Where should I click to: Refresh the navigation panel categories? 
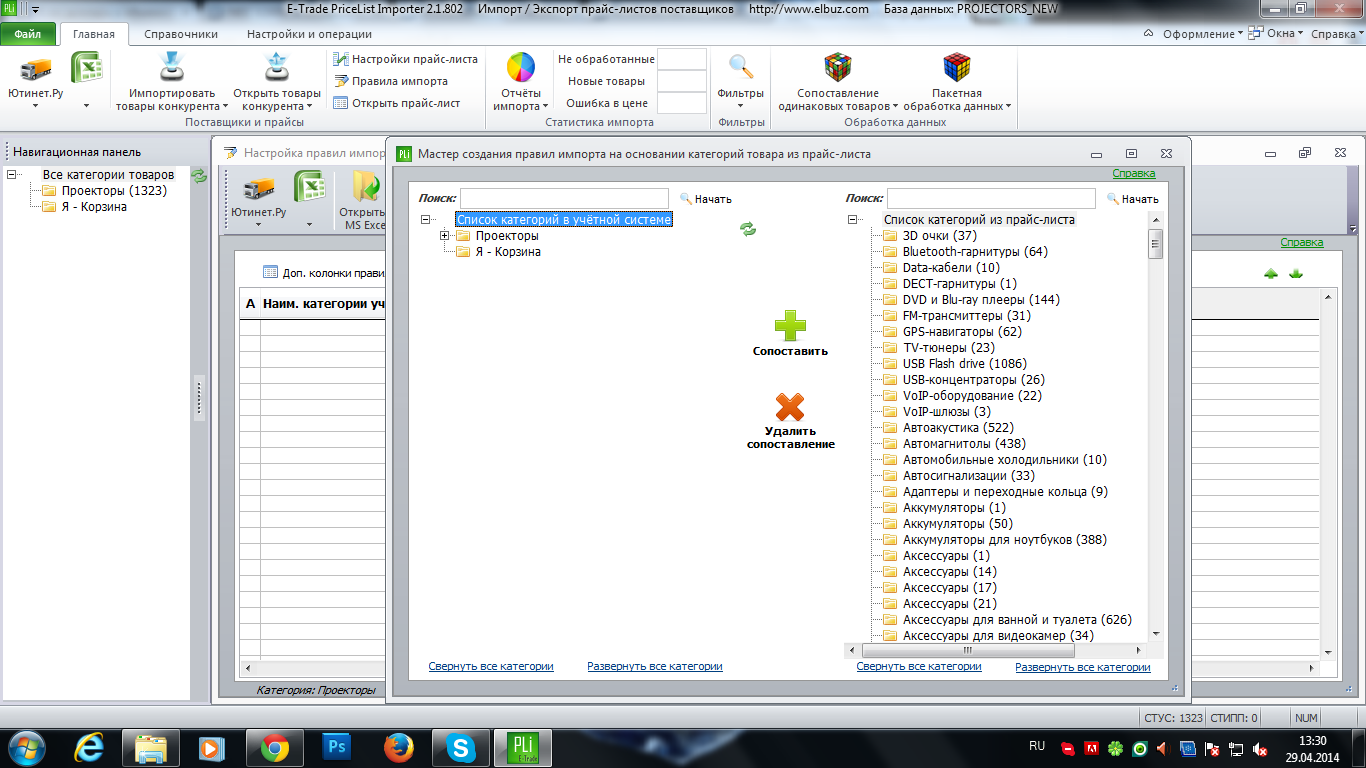point(199,175)
